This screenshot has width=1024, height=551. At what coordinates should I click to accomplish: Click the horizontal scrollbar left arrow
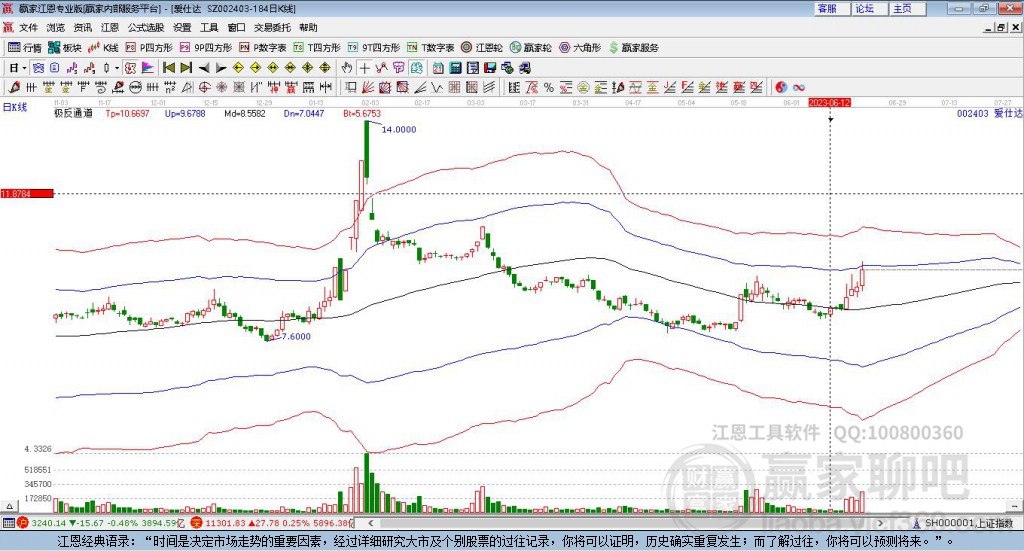tap(371, 523)
